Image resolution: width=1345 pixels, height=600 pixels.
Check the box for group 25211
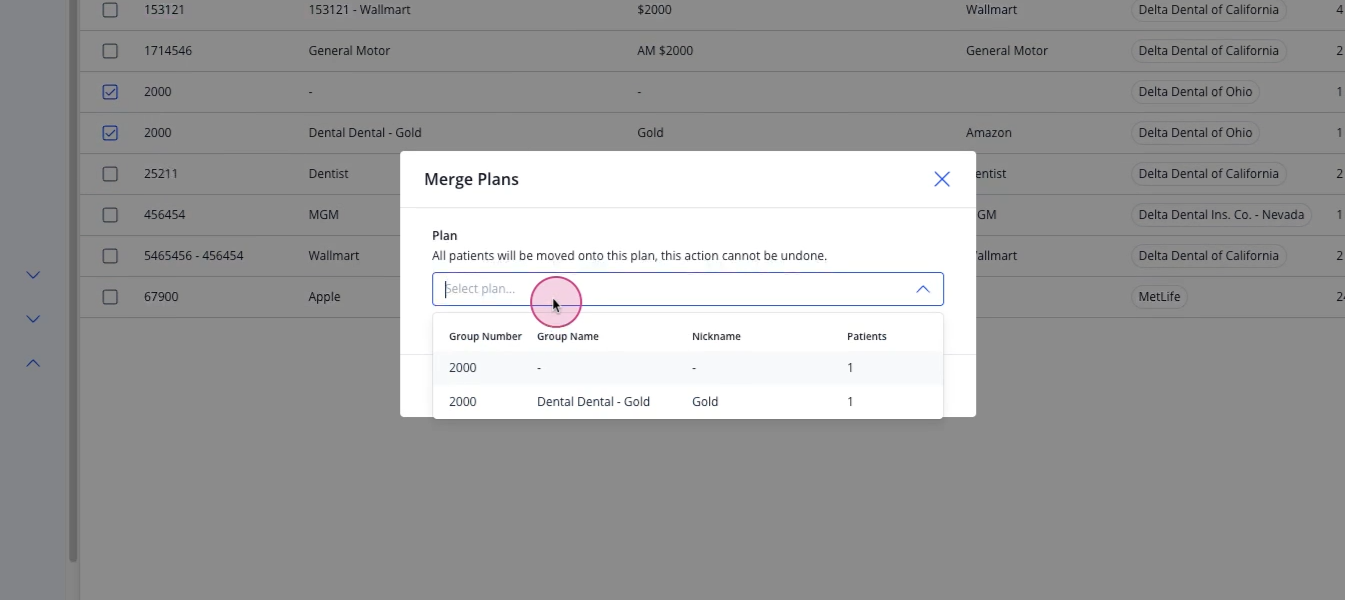[110, 174]
